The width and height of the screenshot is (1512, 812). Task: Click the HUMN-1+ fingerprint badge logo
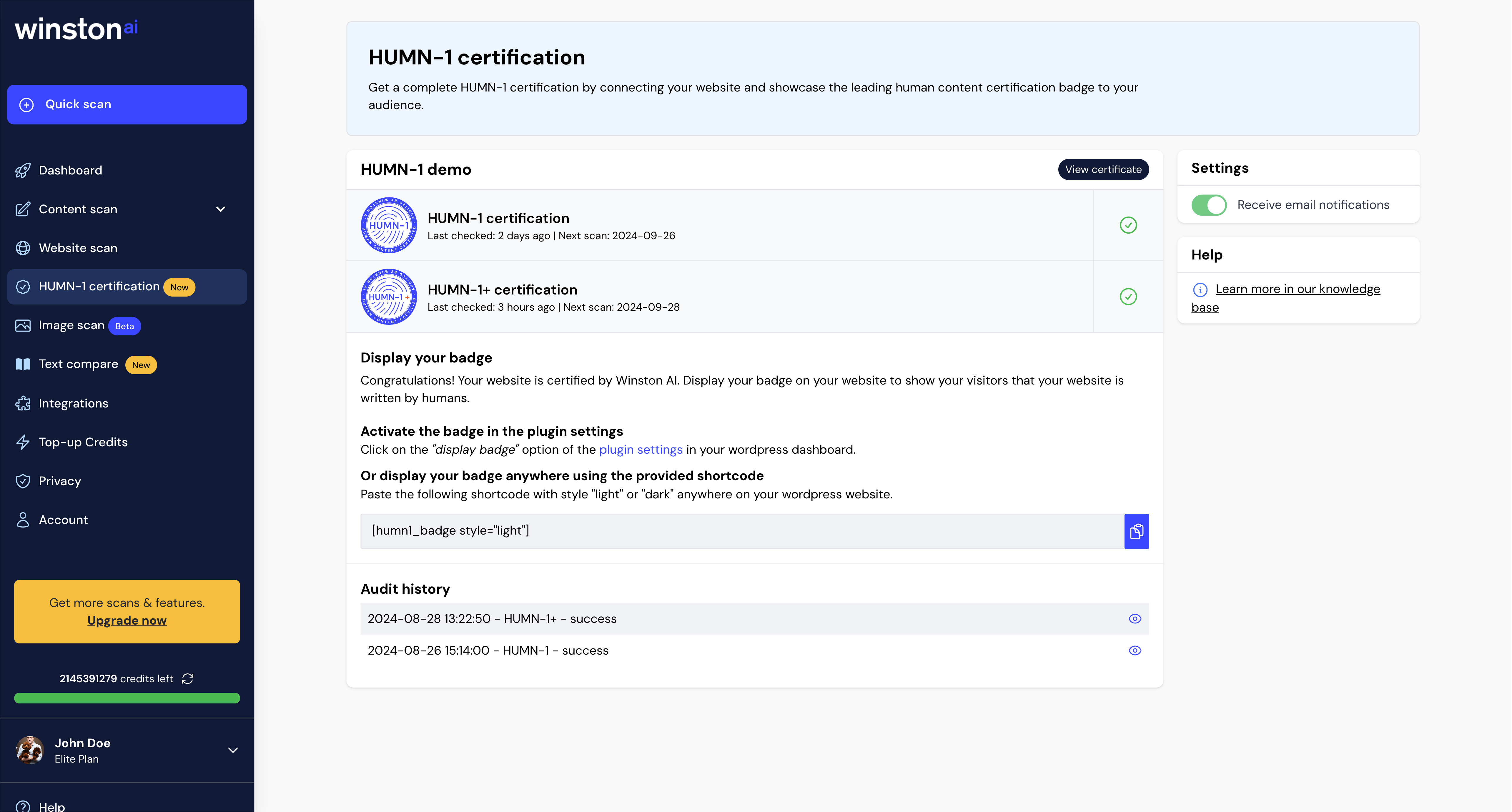tap(389, 297)
